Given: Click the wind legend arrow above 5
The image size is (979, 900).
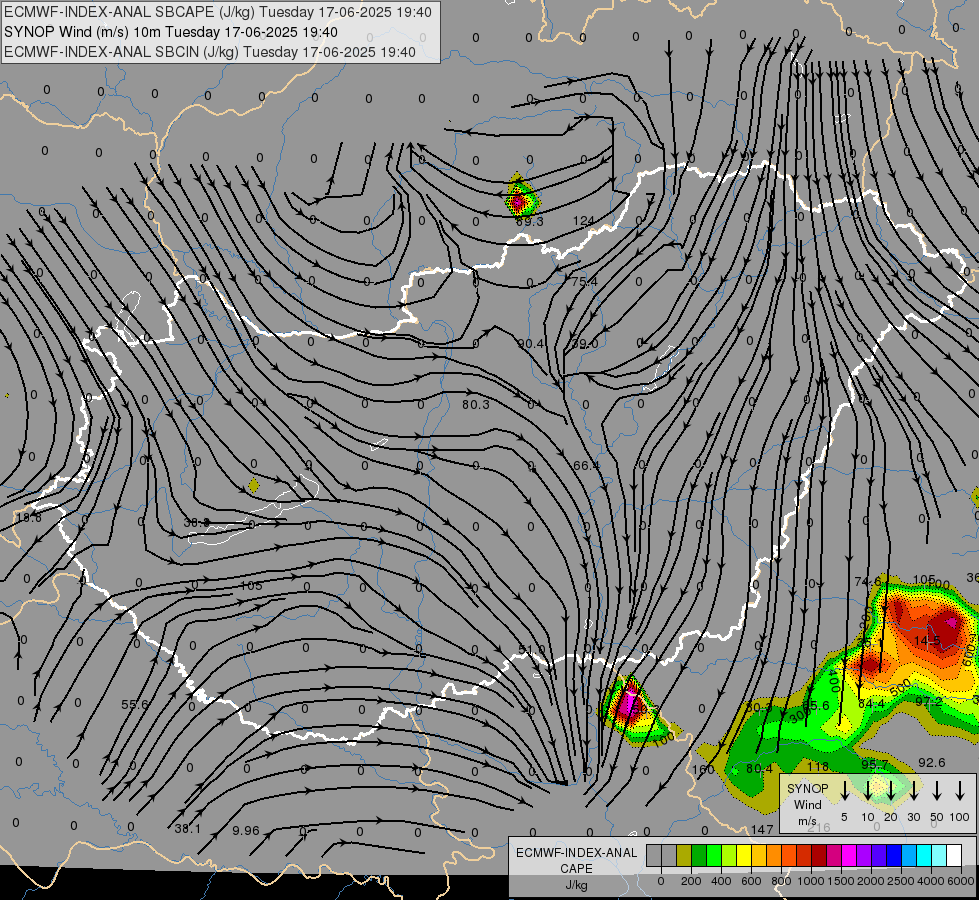Looking at the screenshot, I should [x=845, y=791].
